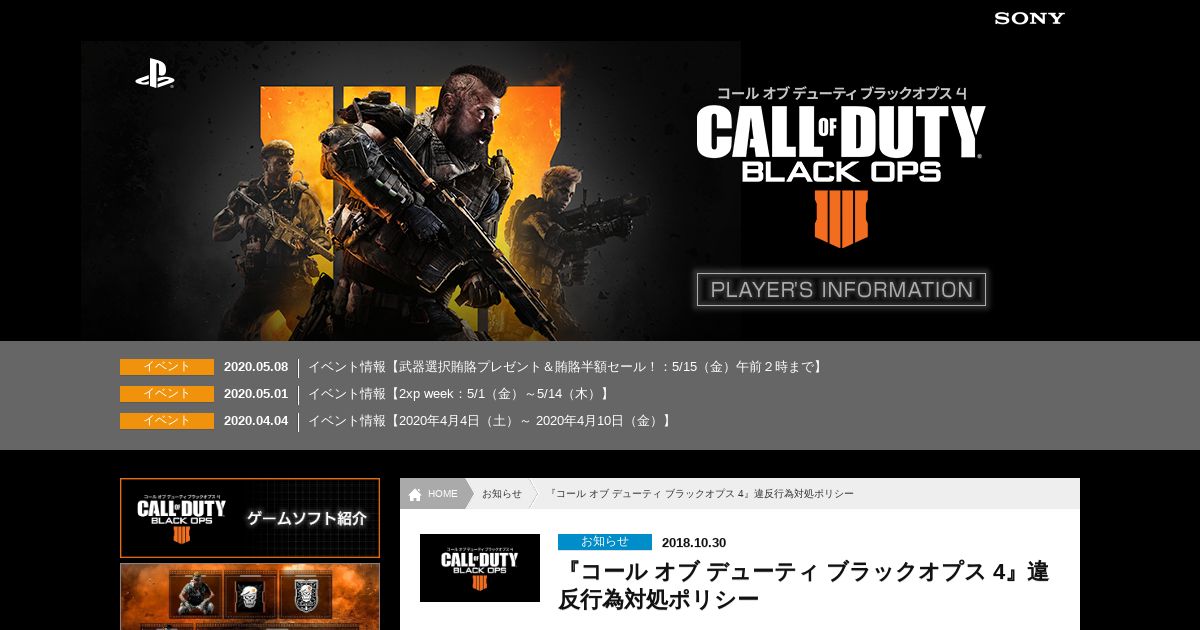
Task: Click the コール オブ デューティ katakana title on banner
Action: click(x=841, y=93)
